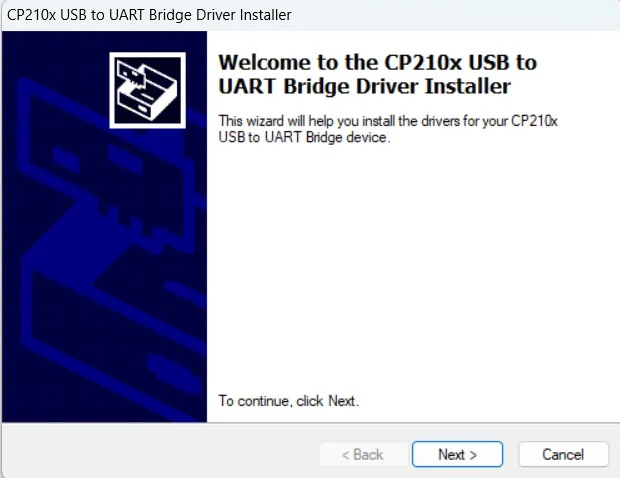Click the Next > button
620x478 pixels.
[x=457, y=454]
